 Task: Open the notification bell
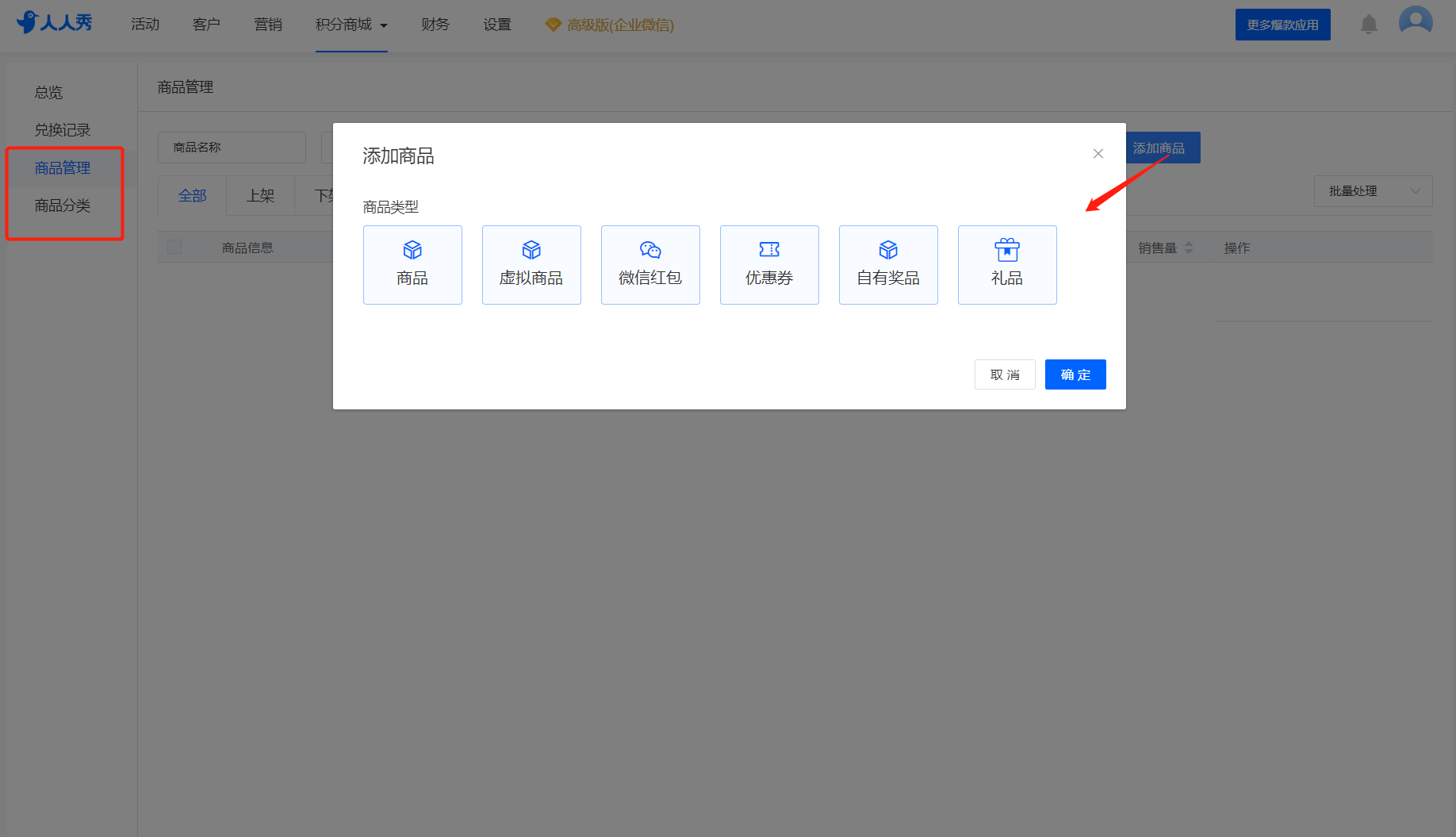(x=1369, y=25)
